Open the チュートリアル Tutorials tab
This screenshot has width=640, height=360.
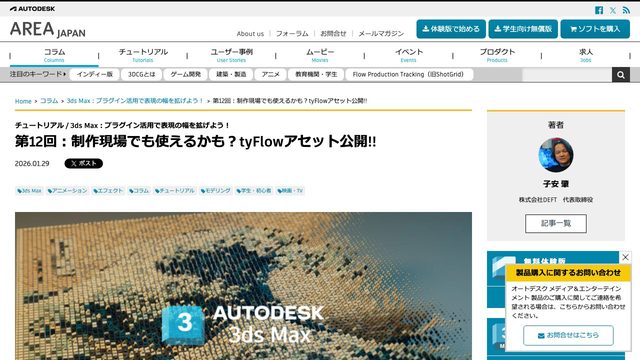pyautogui.click(x=143, y=55)
